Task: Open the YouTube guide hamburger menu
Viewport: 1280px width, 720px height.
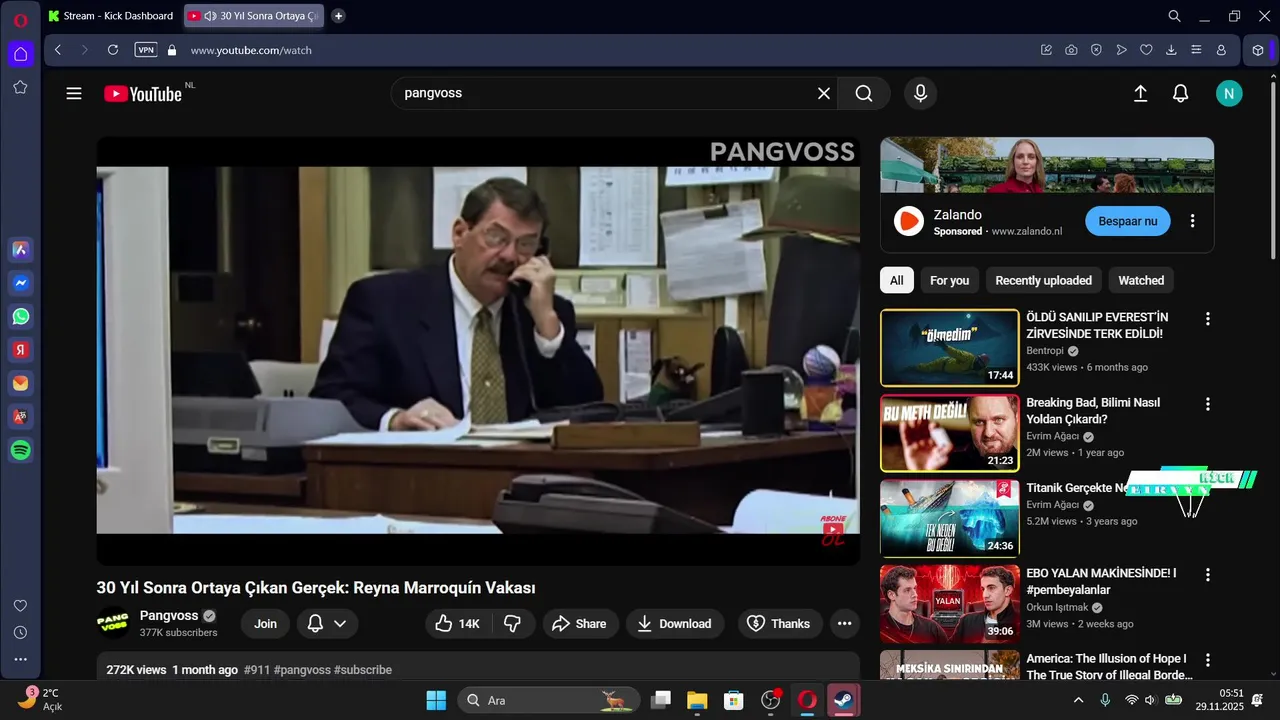Action: pyautogui.click(x=74, y=94)
